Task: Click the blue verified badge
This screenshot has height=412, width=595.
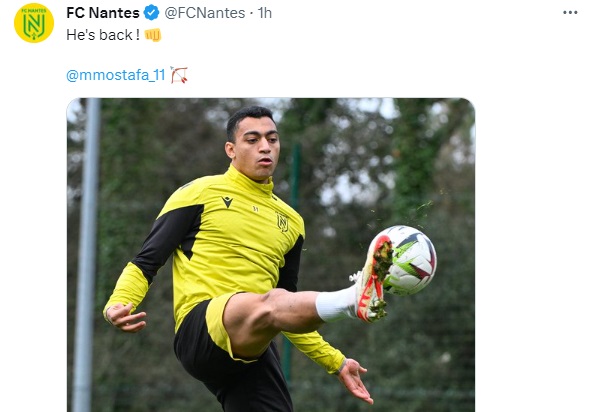Action: (152, 13)
